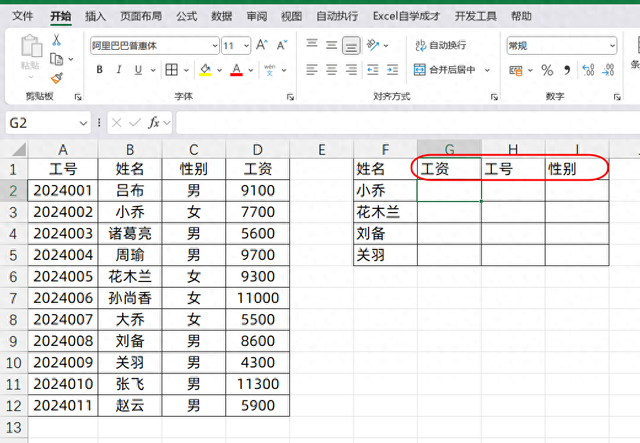Click cell with salary 11300
This screenshot has height=443, width=640.
click(x=258, y=384)
